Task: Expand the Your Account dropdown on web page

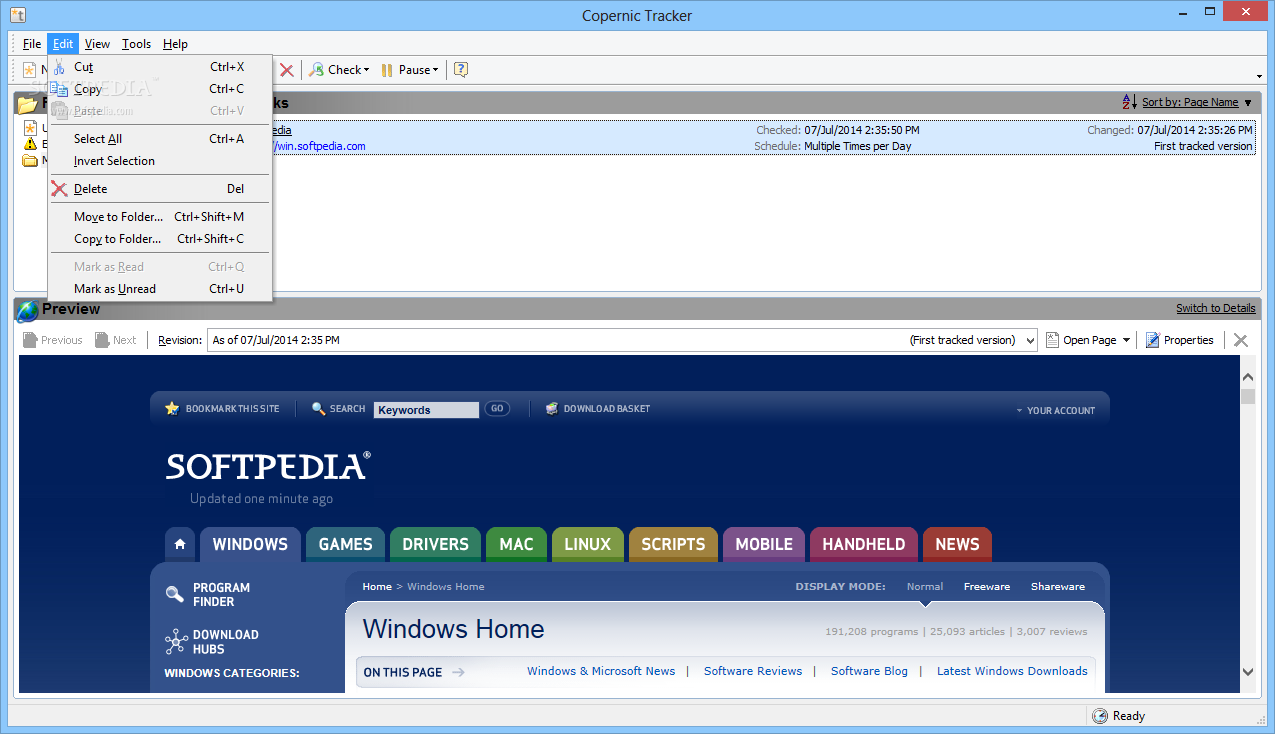Action: click(x=1055, y=410)
